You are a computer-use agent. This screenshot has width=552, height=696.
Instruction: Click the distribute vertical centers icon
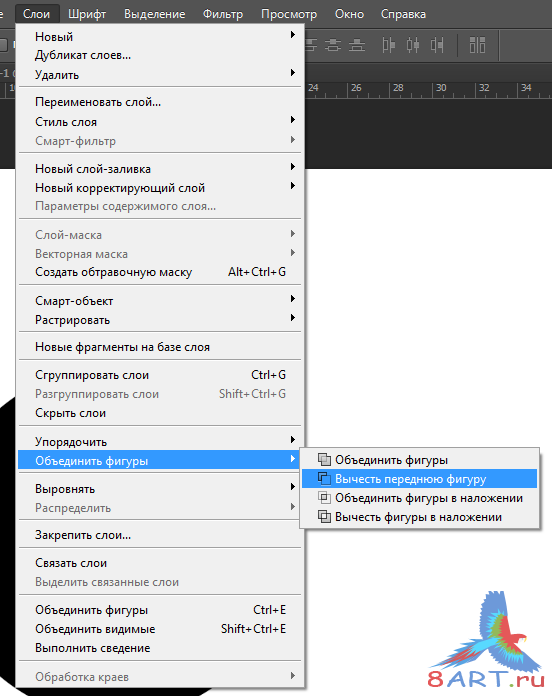pyautogui.click(x=333, y=45)
